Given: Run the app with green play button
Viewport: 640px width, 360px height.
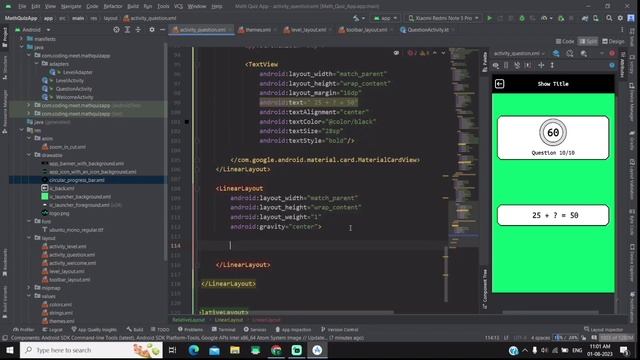Looking at the screenshot, I should (489, 18).
